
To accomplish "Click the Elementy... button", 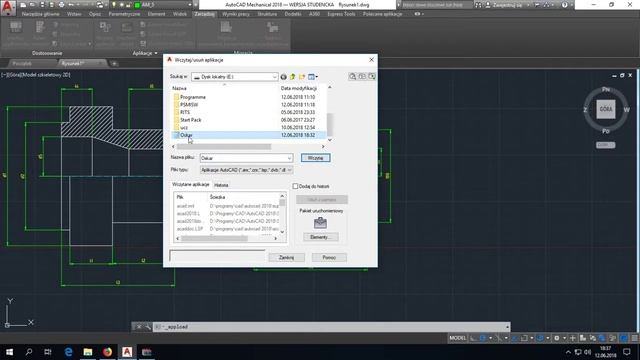I will click(320, 237).
